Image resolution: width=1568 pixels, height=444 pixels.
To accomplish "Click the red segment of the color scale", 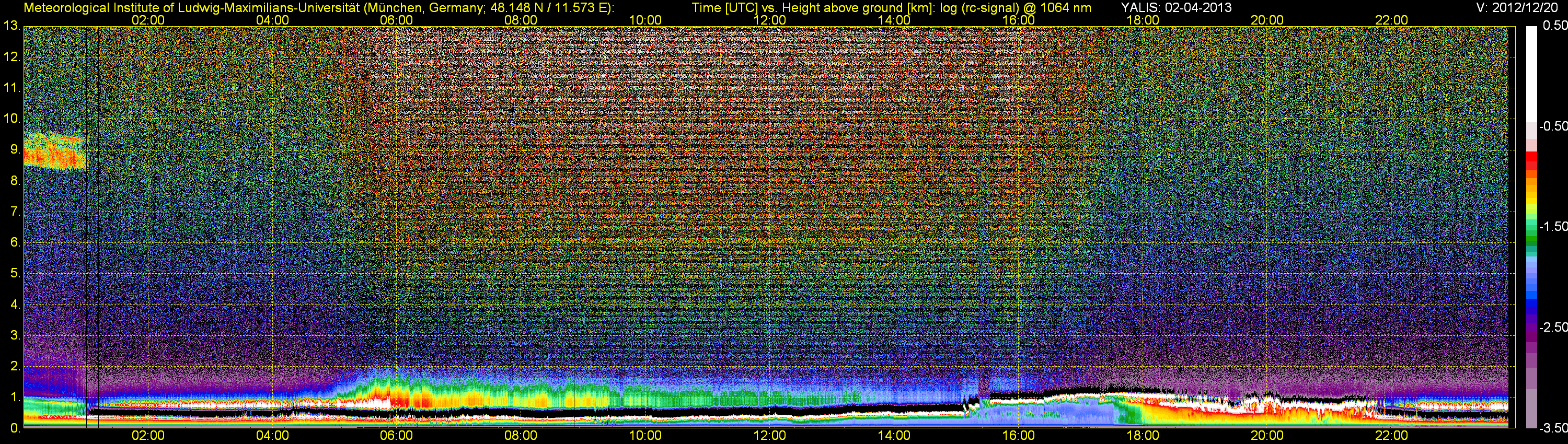I will click(x=1531, y=161).
